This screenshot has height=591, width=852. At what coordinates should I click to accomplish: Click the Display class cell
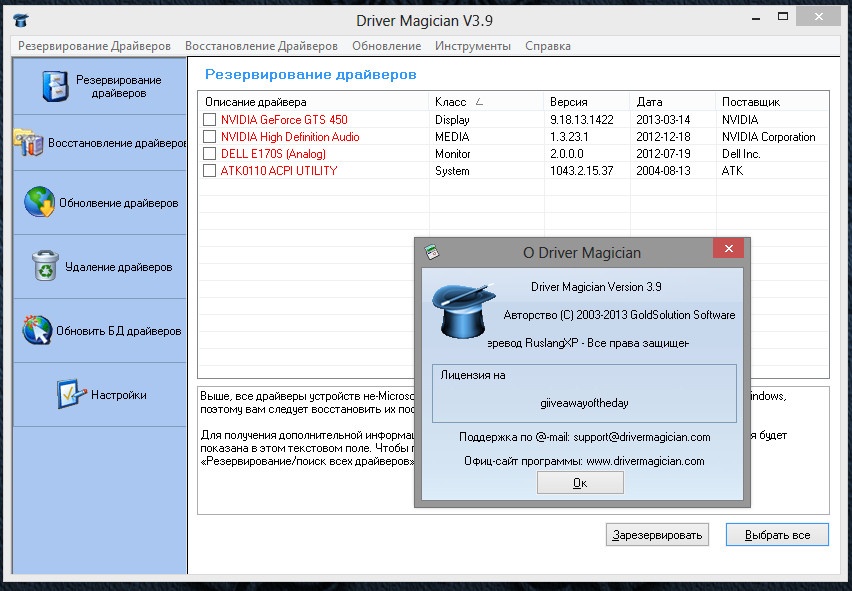[452, 120]
